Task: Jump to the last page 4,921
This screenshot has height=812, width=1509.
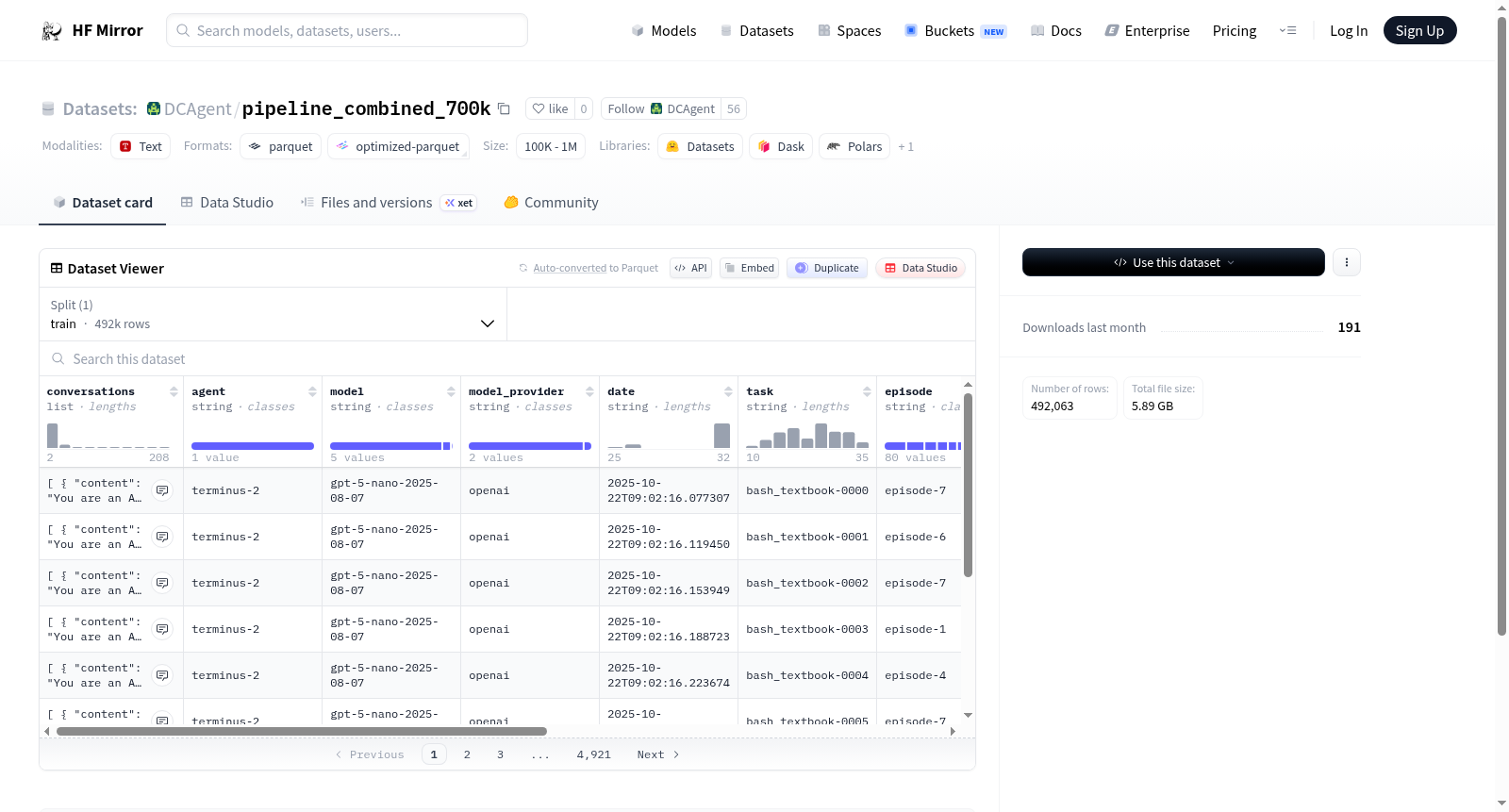Action: 593,754
